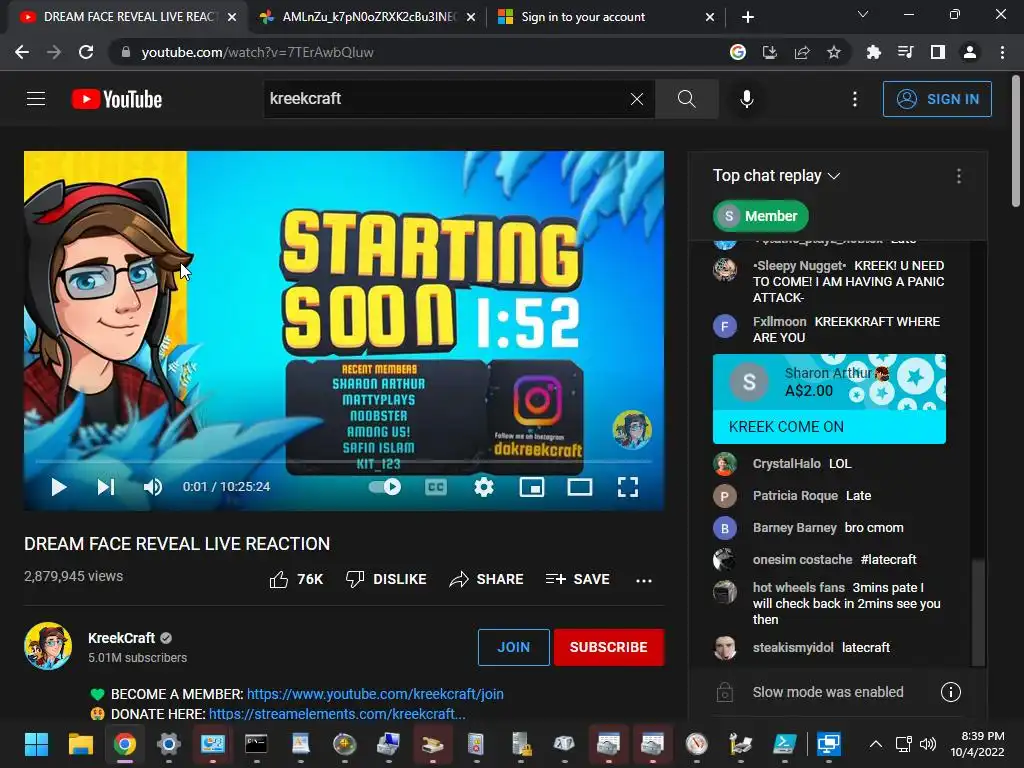
Task: Open the 8:39 PM clock and calendar
Action: tap(978, 744)
